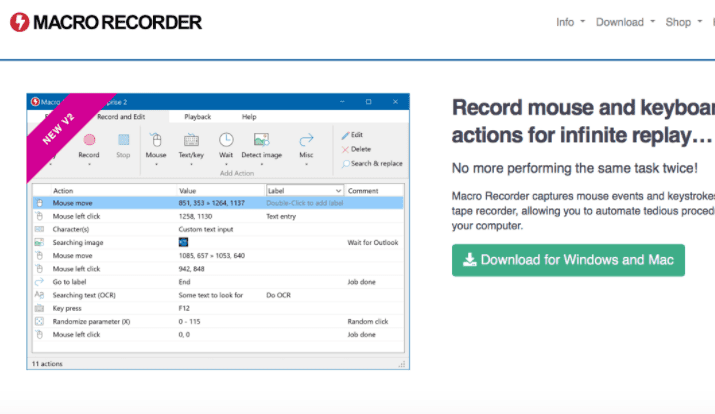Click the 'Random click' comment
This screenshot has width=715, height=414.
tap(368, 321)
